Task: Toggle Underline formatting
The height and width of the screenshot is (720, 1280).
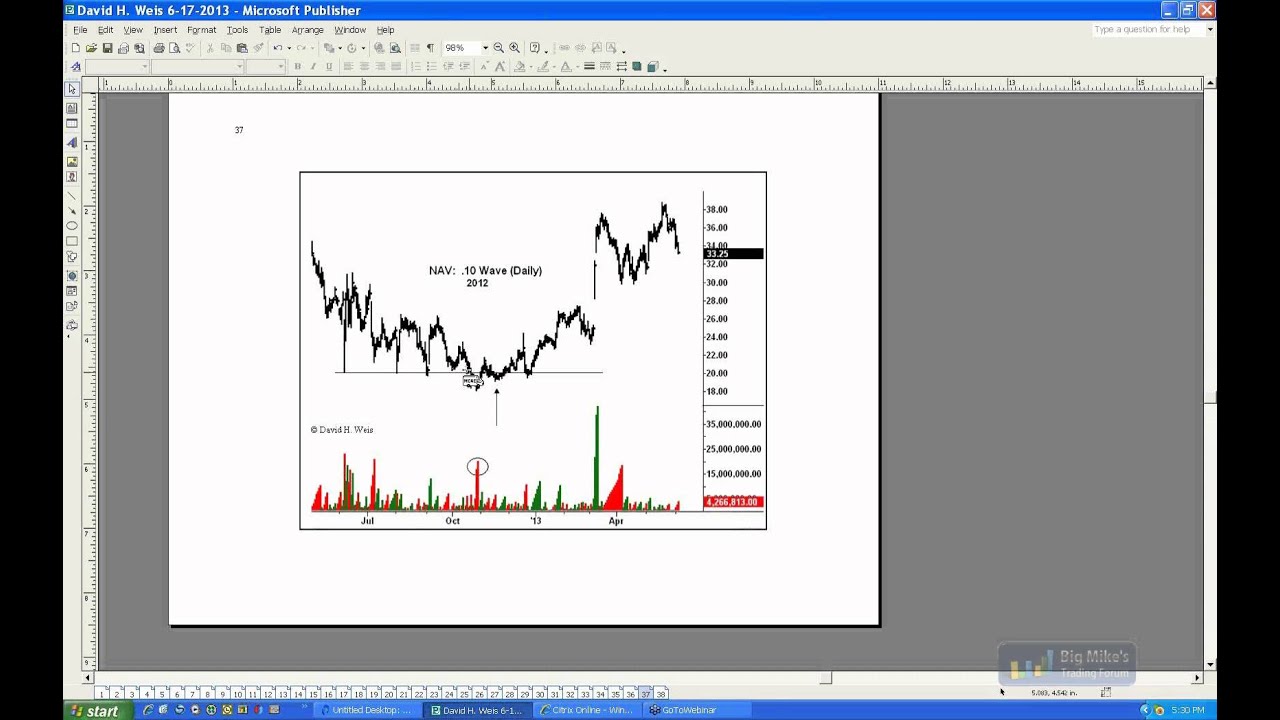Action: (x=329, y=67)
